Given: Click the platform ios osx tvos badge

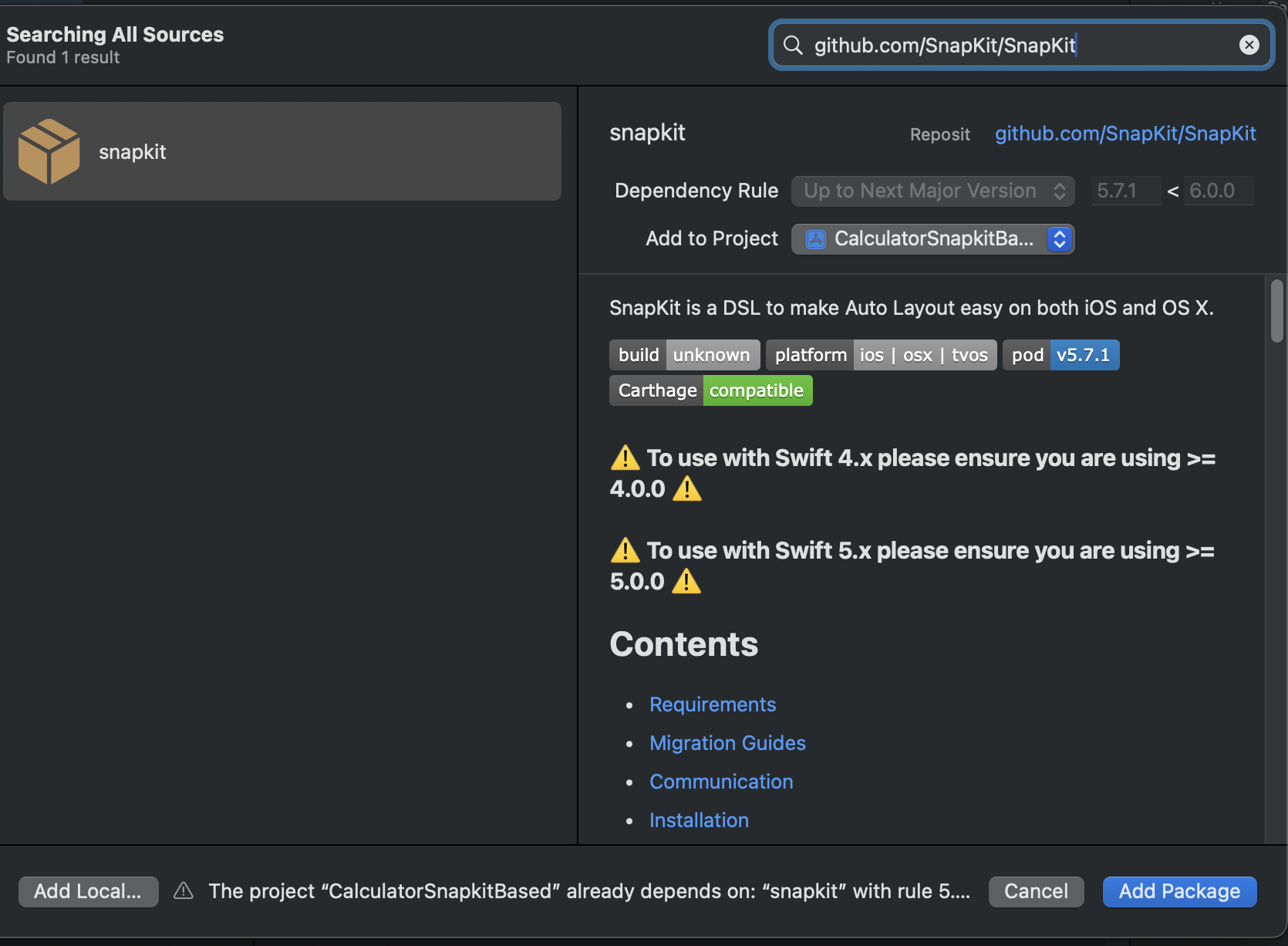Looking at the screenshot, I should point(881,355).
